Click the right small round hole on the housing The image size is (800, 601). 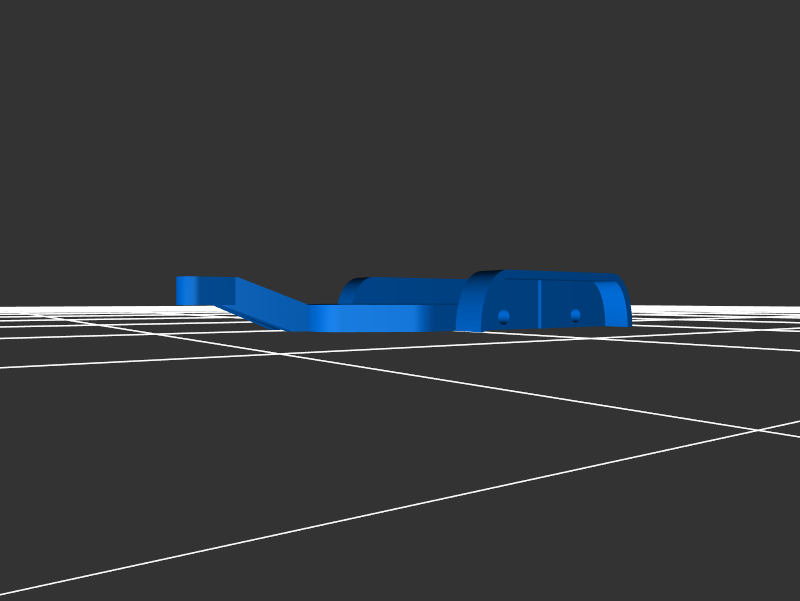575,315
